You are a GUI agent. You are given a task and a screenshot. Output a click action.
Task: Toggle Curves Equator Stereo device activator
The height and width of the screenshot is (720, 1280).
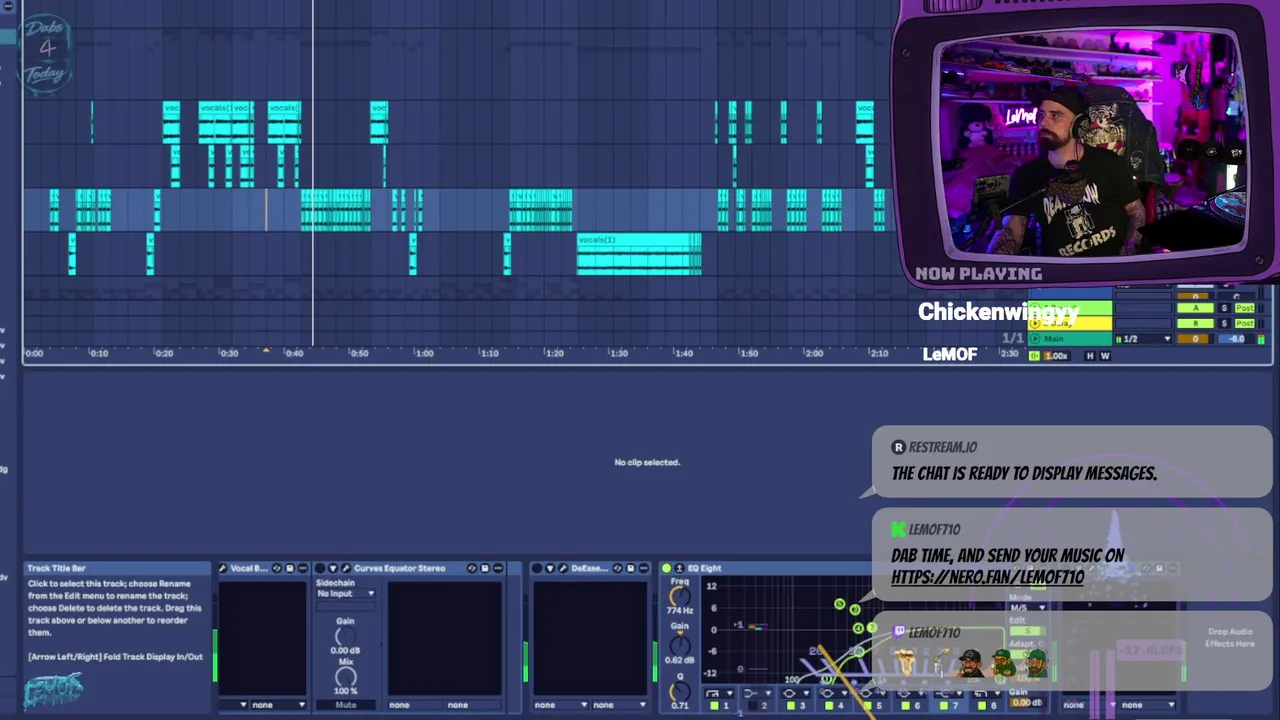(x=322, y=568)
